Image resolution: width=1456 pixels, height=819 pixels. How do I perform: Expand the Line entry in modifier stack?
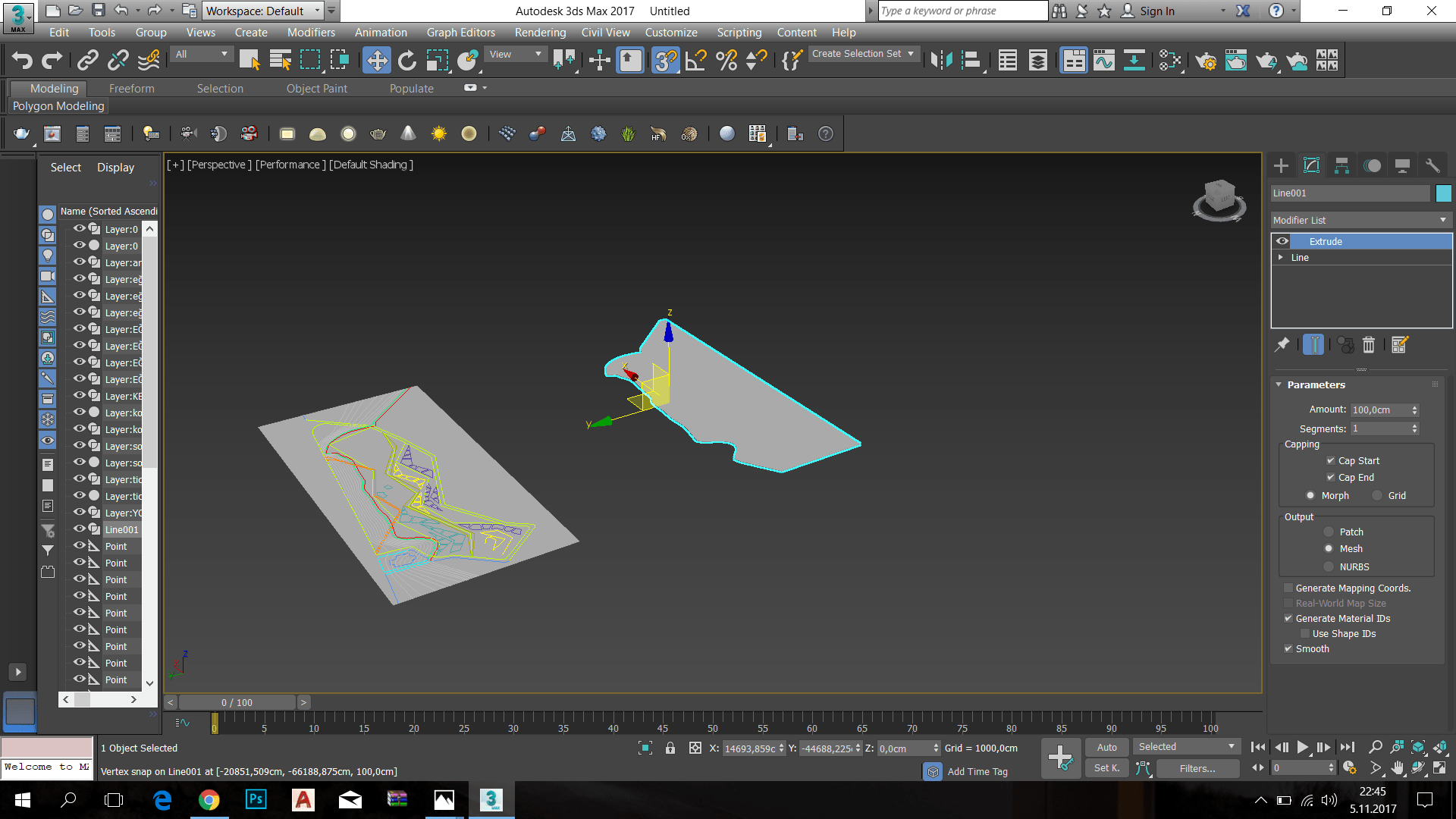[x=1281, y=257]
